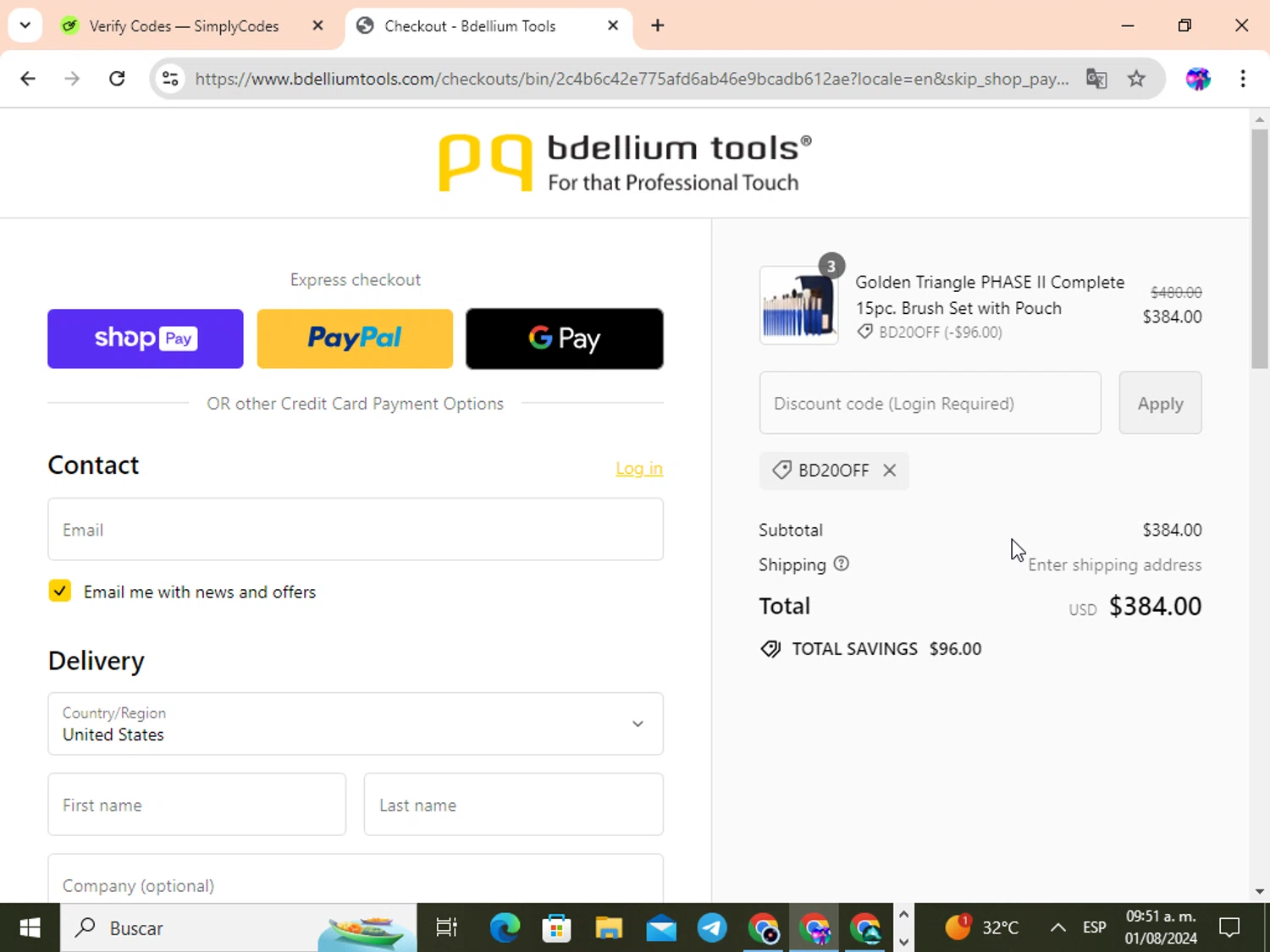
Task: Open Chrome three-dot menu
Action: click(x=1242, y=79)
